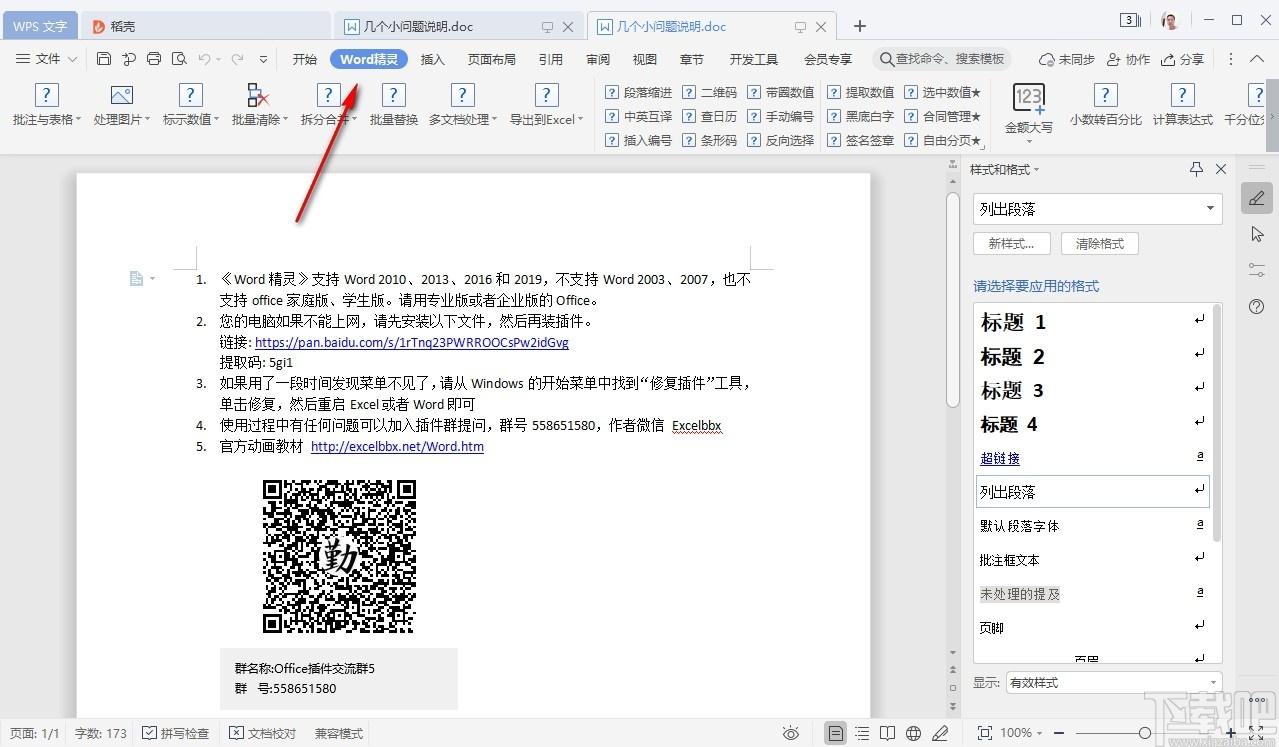The height and width of the screenshot is (747, 1279).
Task: Switch to outline view in status bar
Action: [862, 733]
